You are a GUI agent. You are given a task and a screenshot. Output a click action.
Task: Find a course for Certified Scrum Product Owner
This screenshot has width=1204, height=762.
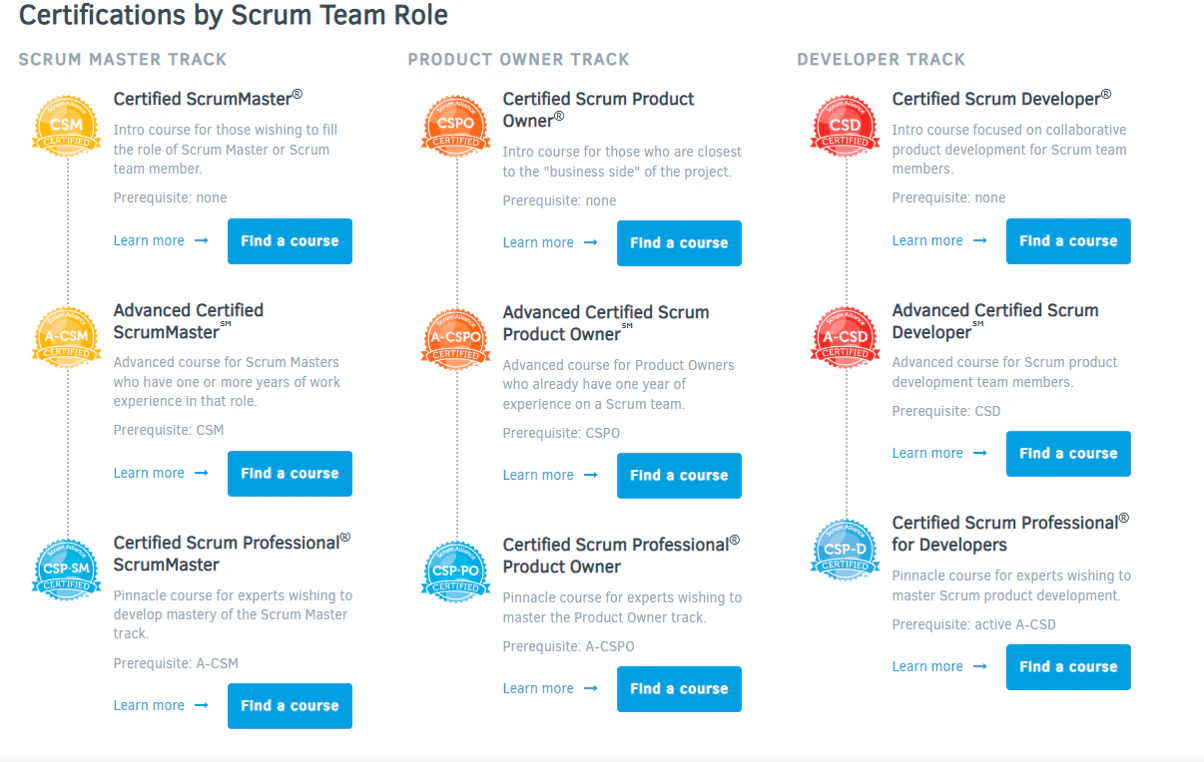(x=679, y=243)
